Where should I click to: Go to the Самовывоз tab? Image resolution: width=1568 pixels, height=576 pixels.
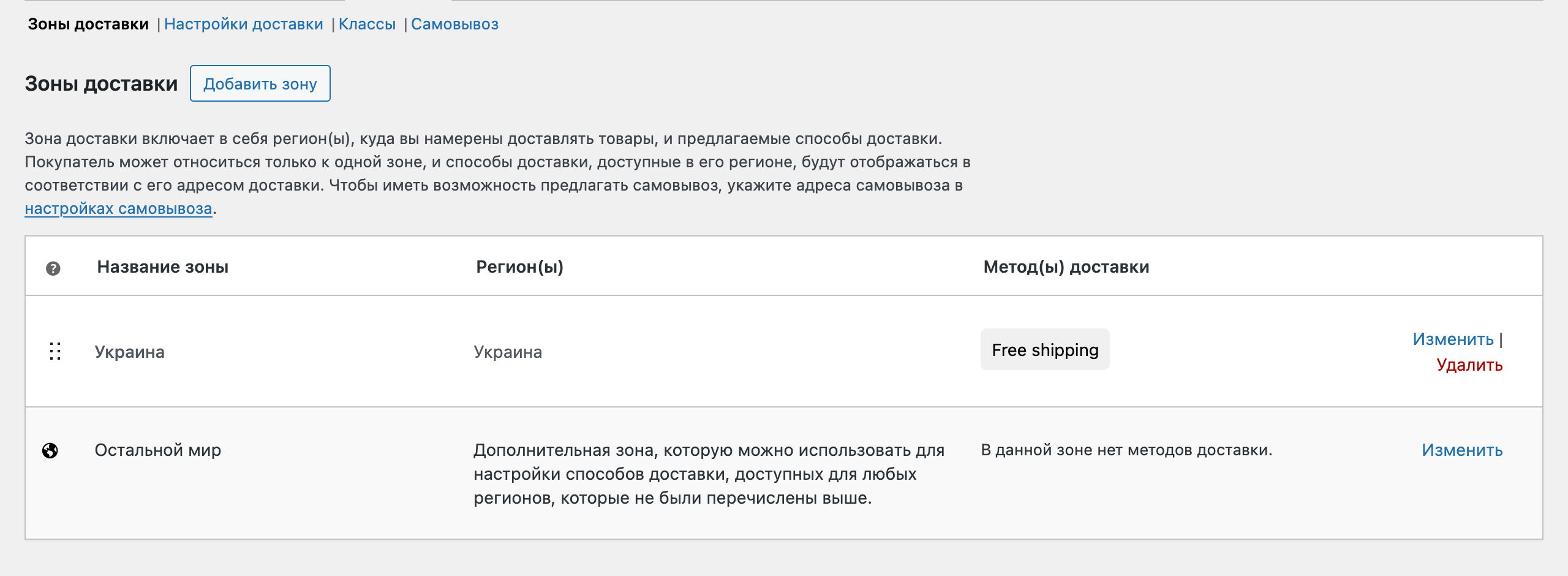454,25
